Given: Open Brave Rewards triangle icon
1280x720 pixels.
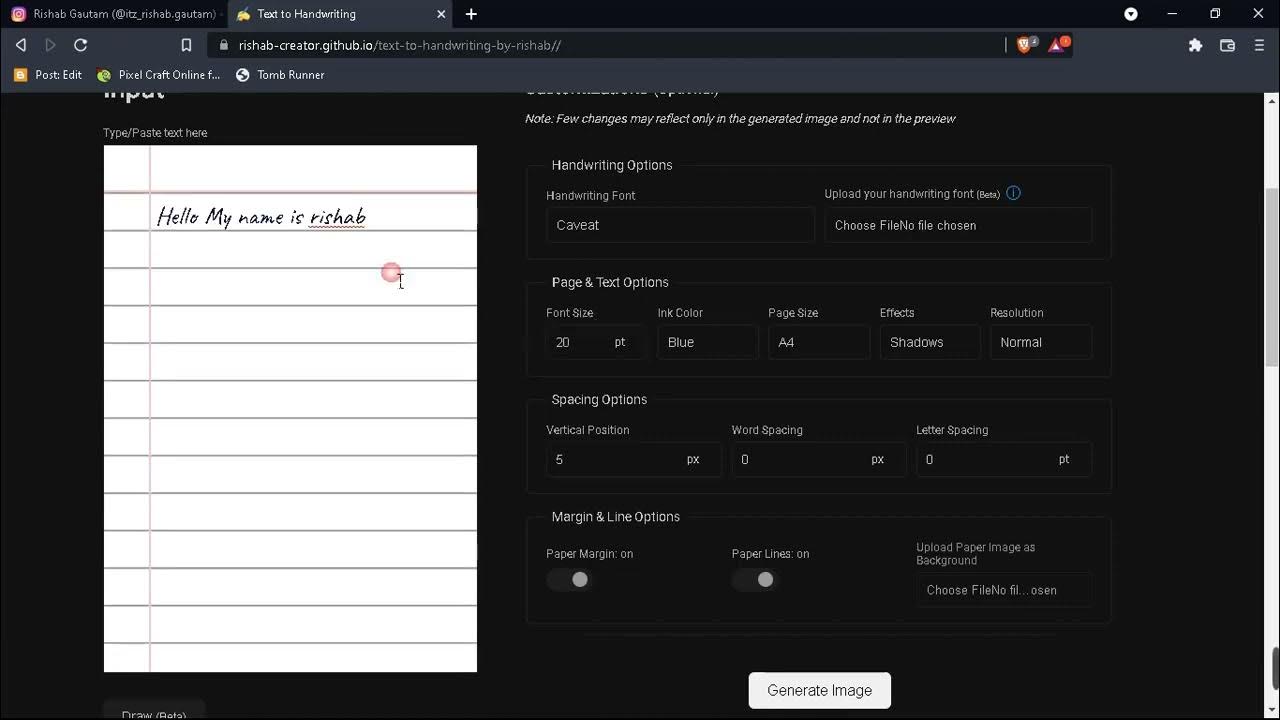Looking at the screenshot, I should coord(1058,45).
